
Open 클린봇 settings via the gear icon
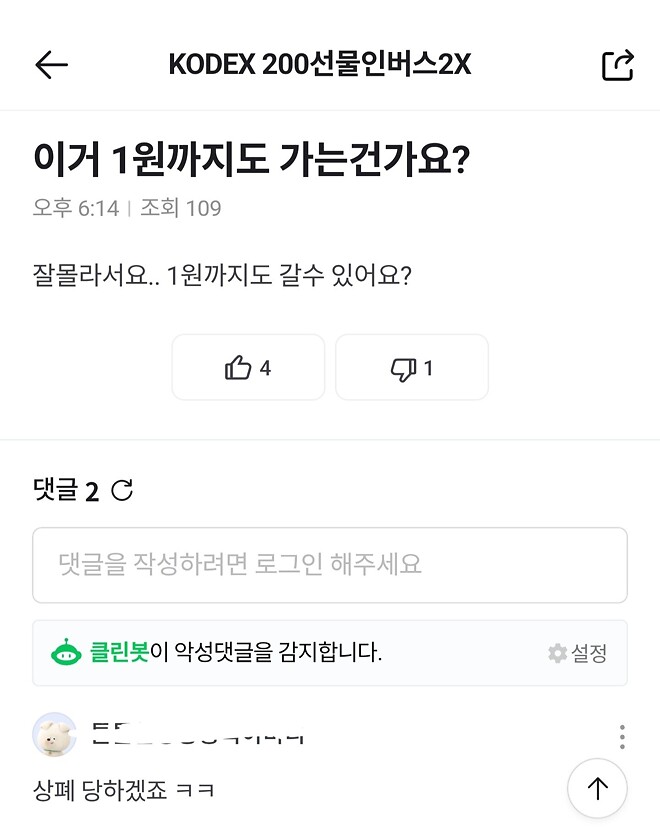click(x=557, y=653)
